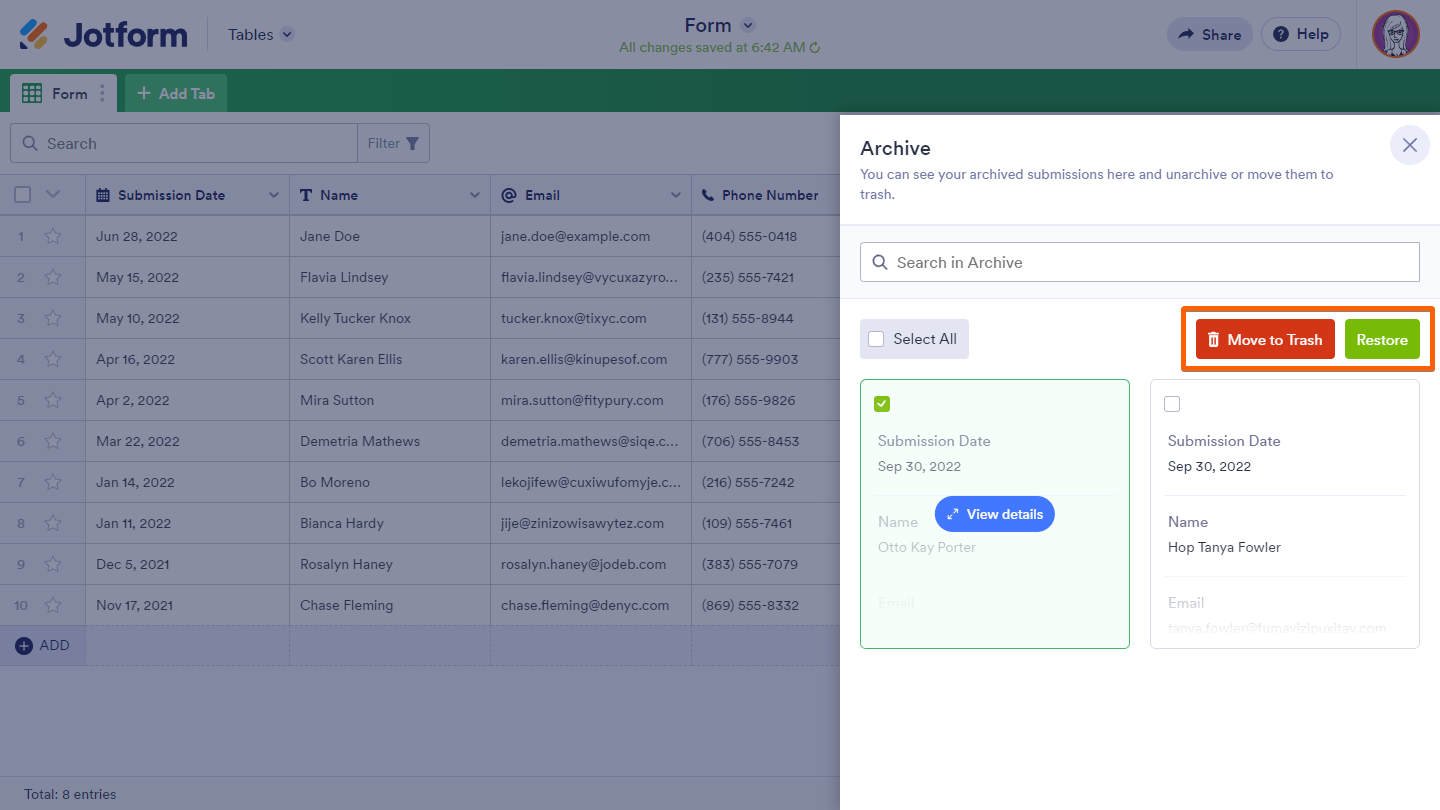Toggle the header select-all rows checkbox

[x=22, y=195]
